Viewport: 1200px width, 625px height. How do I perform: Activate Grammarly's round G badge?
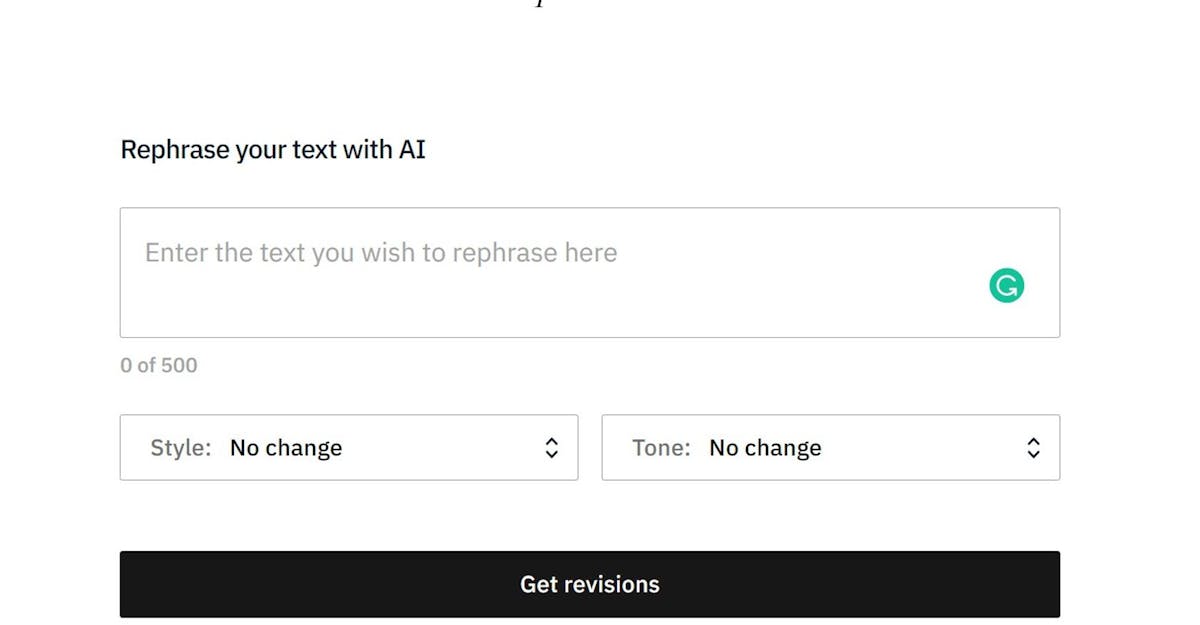click(x=1007, y=286)
